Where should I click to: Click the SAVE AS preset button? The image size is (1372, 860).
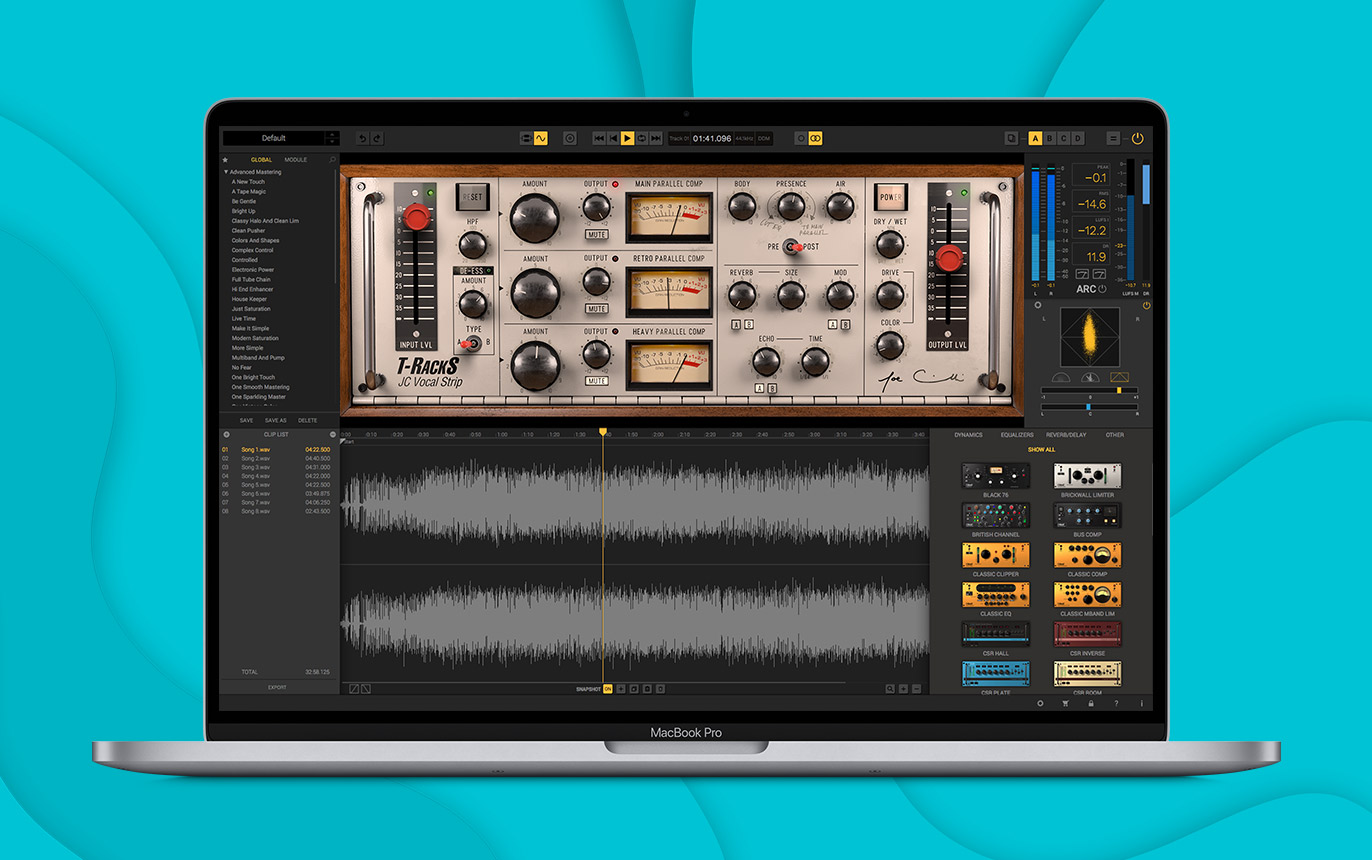pos(275,420)
